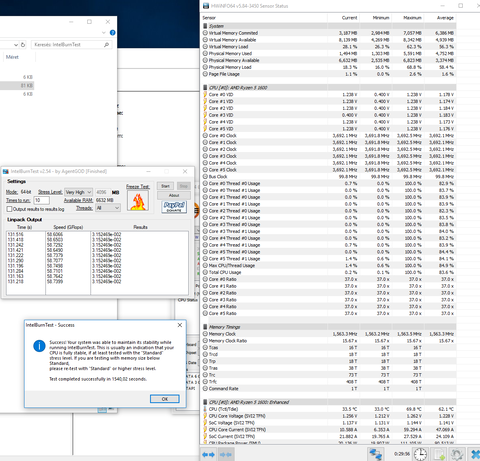This screenshot has height=461, width=480.
Task: Click the CPU Core Voltage (SVI2 TFN) icon
Action: tap(205, 416)
